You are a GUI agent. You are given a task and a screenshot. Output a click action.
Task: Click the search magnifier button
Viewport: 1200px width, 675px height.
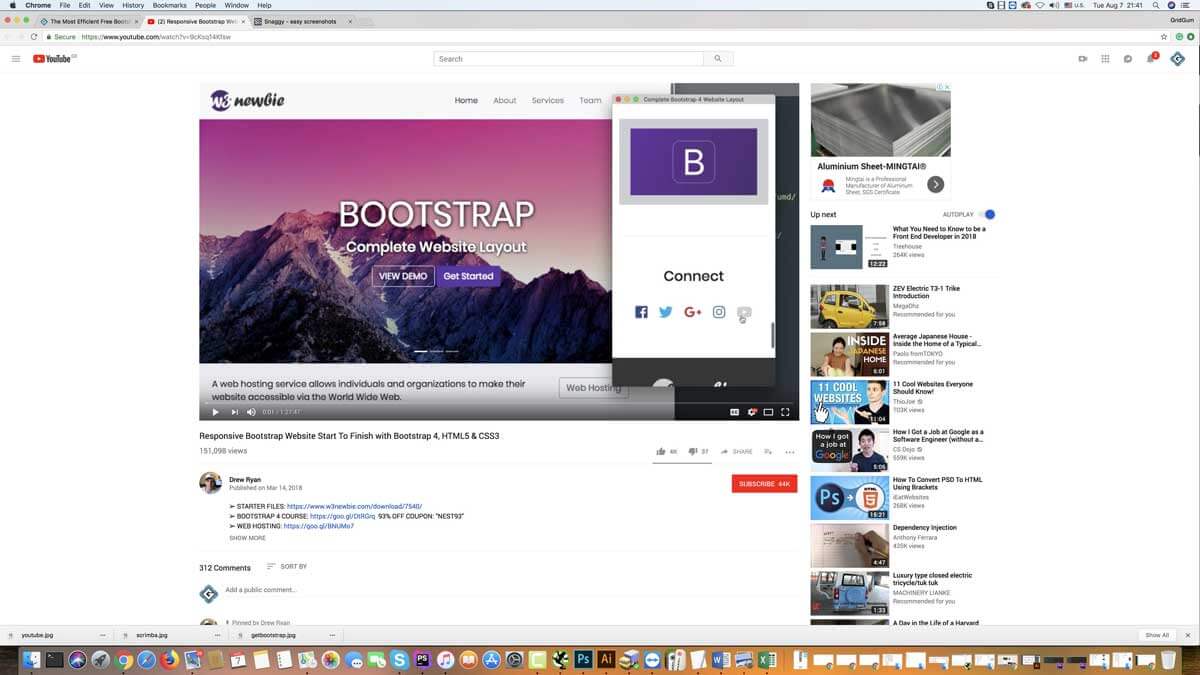[718, 59]
